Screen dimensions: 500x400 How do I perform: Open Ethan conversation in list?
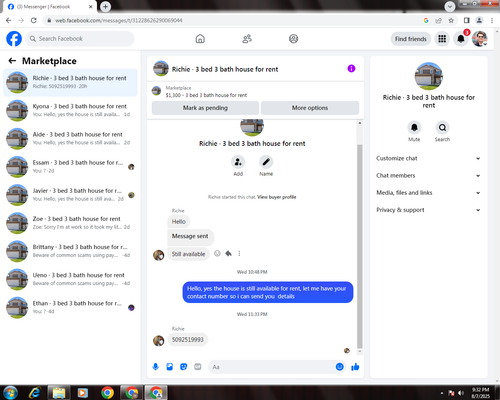pyautogui.click(x=70, y=308)
